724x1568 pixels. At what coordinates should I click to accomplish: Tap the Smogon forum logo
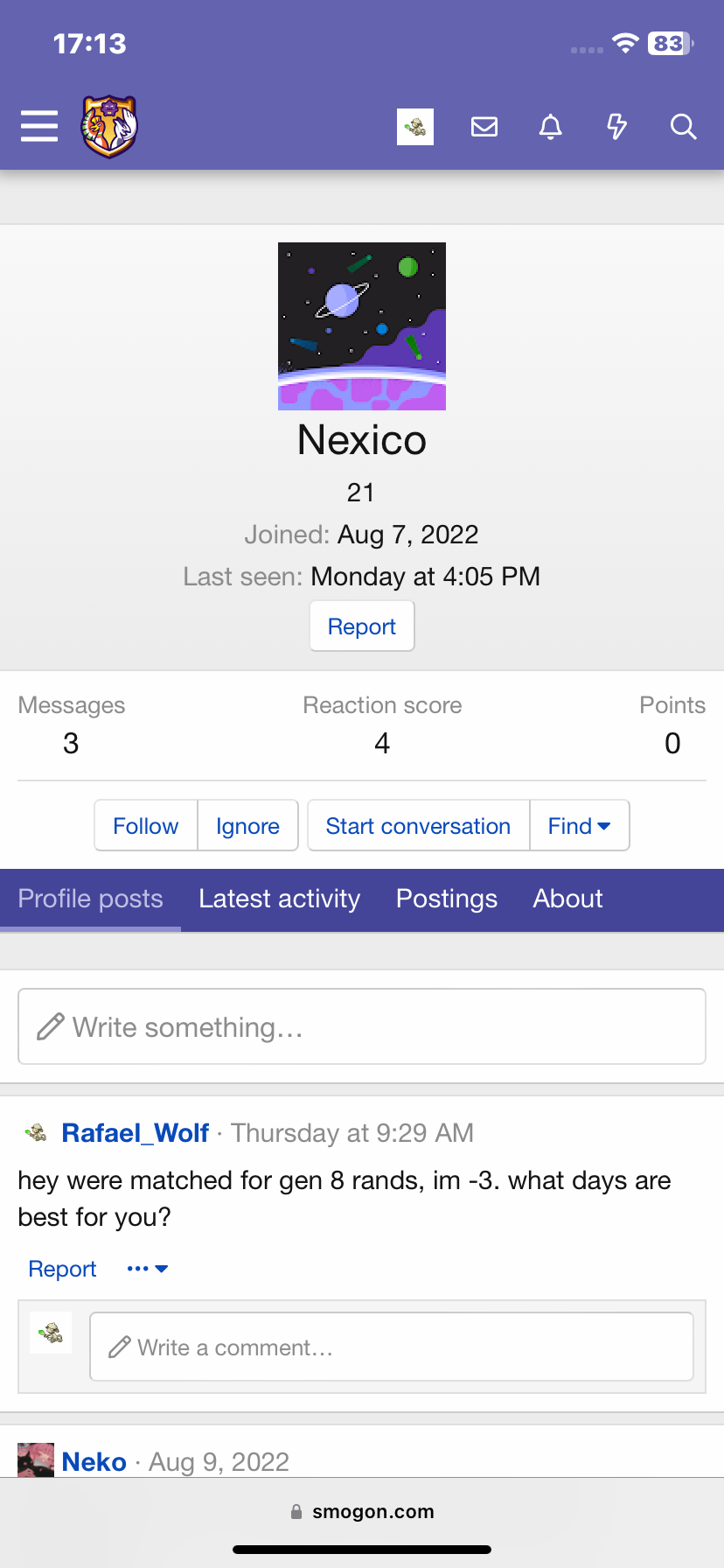(x=109, y=127)
